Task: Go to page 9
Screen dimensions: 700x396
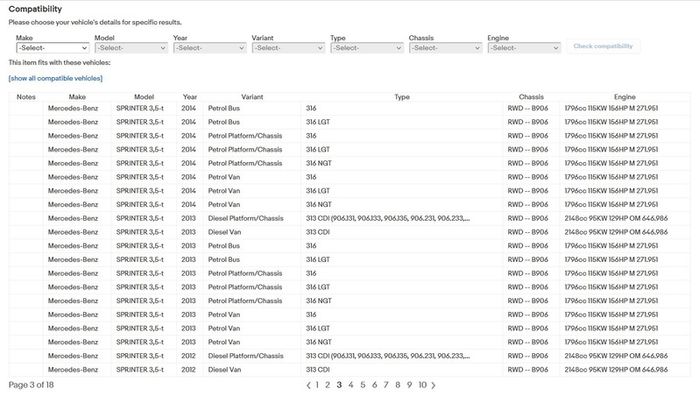Action: [409, 385]
